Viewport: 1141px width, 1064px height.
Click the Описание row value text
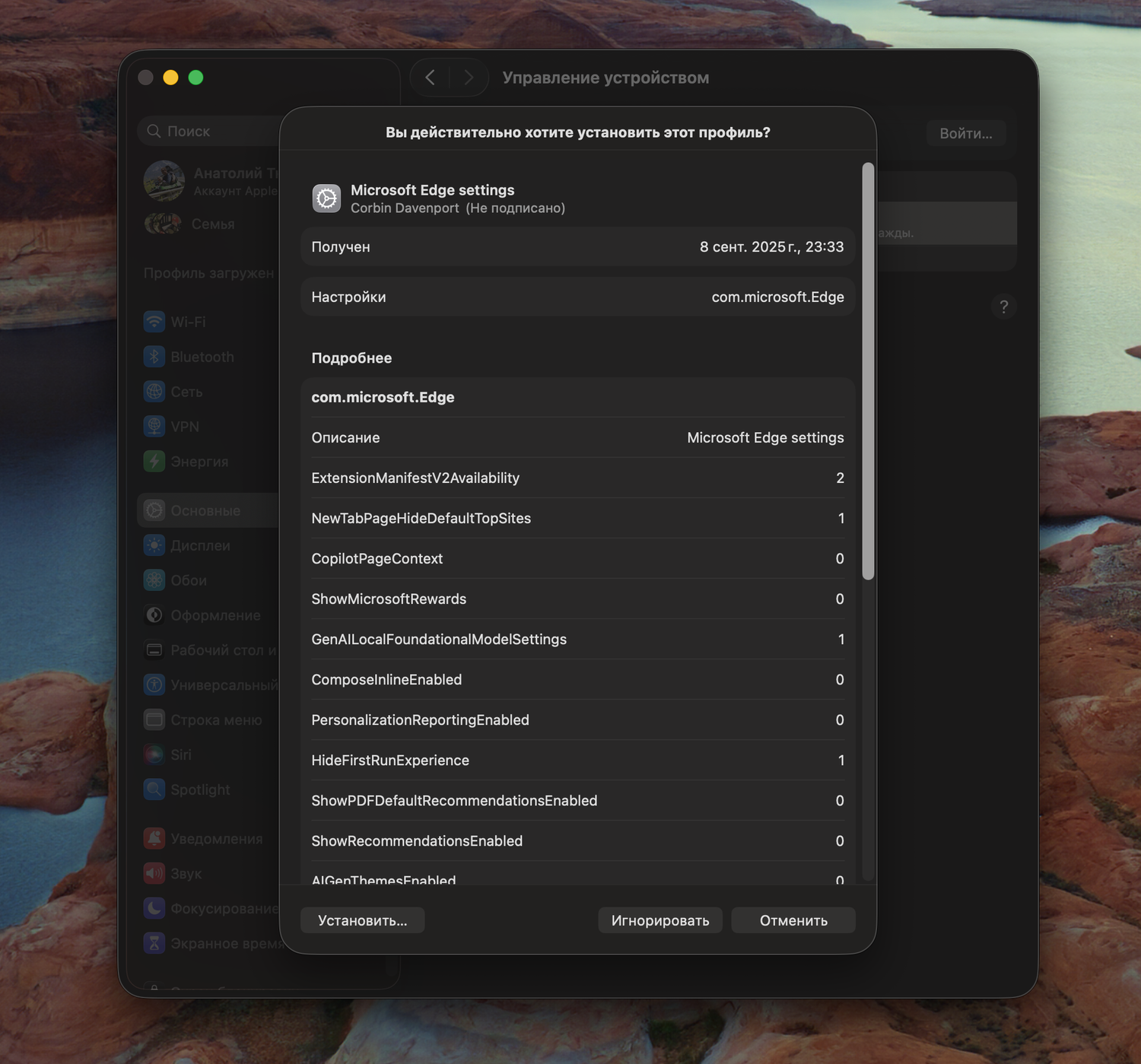click(x=765, y=437)
